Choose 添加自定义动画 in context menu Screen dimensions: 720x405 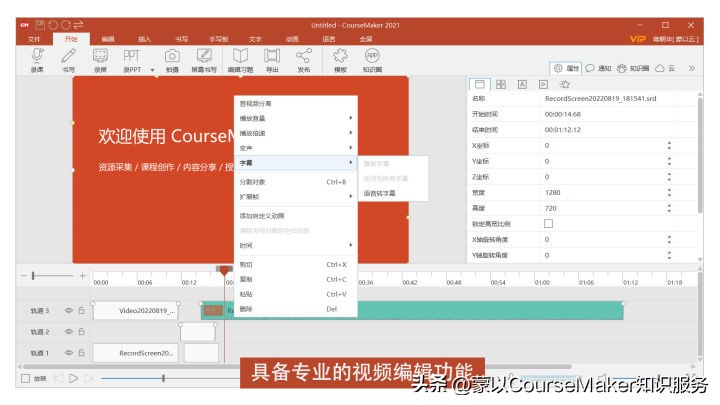(296, 216)
